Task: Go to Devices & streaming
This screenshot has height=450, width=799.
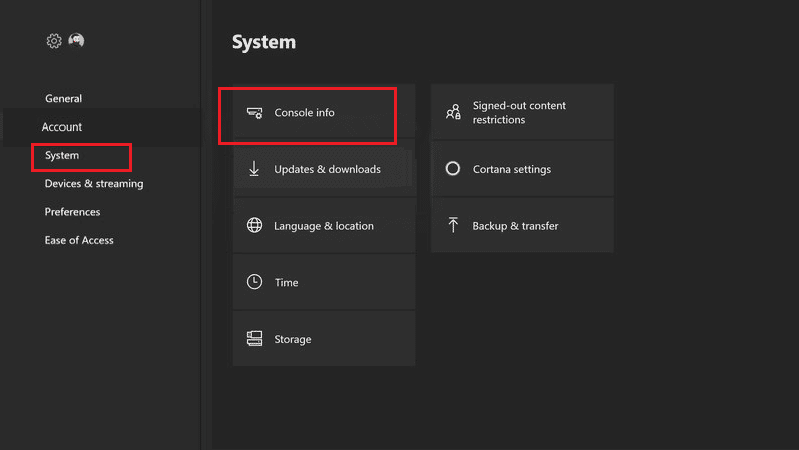Action: point(94,184)
